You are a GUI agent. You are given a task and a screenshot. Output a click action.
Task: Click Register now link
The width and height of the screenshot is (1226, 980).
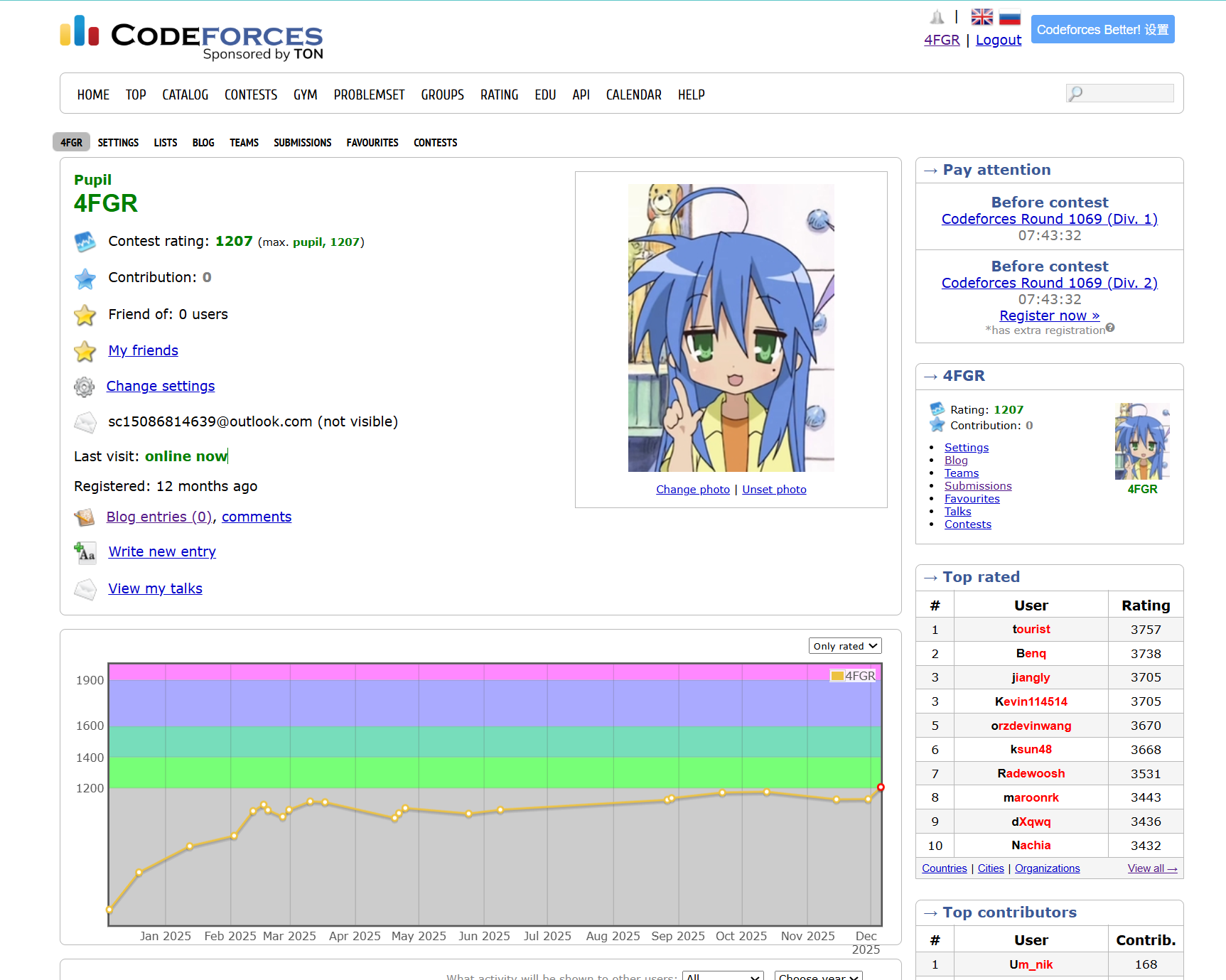pos(1049,316)
